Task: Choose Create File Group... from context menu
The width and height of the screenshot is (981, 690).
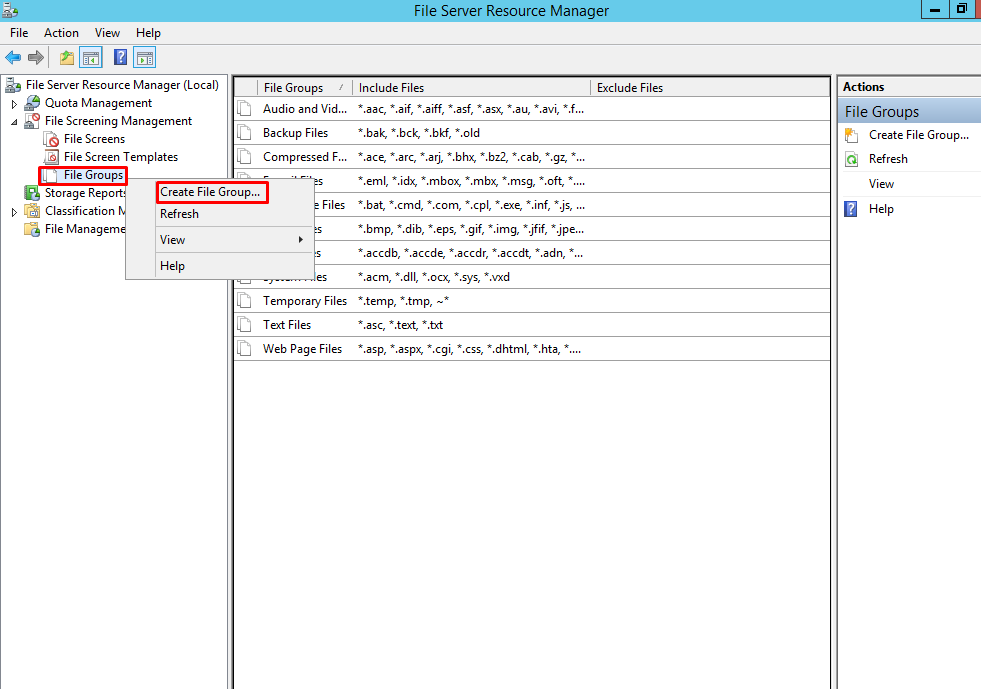Action: coord(210,192)
